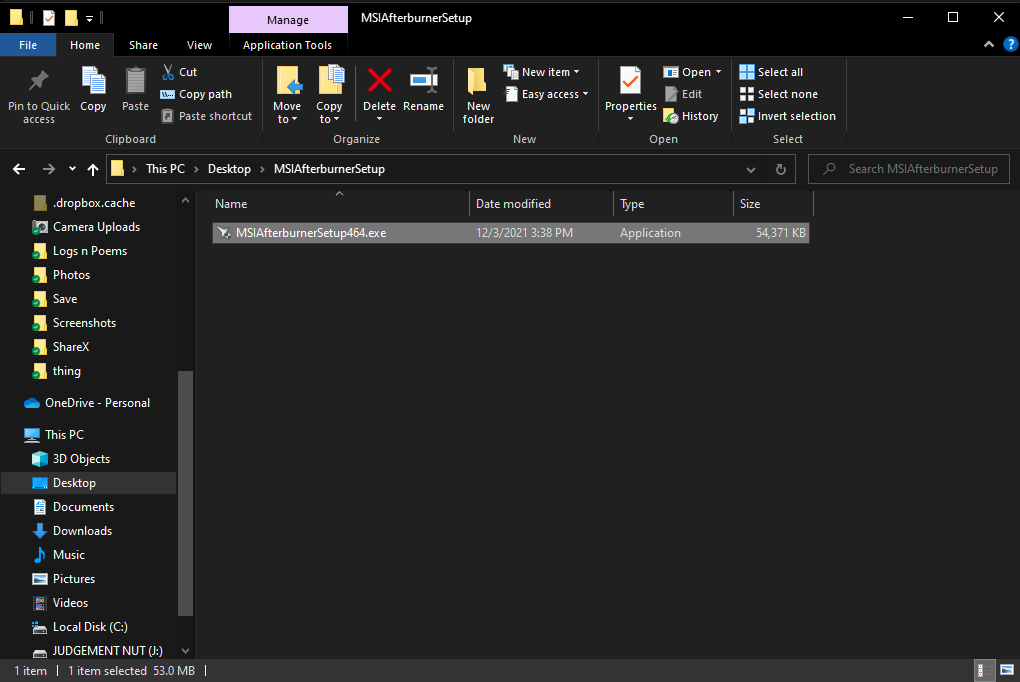
Task: Expand address bar history dropdown
Action: [751, 170]
